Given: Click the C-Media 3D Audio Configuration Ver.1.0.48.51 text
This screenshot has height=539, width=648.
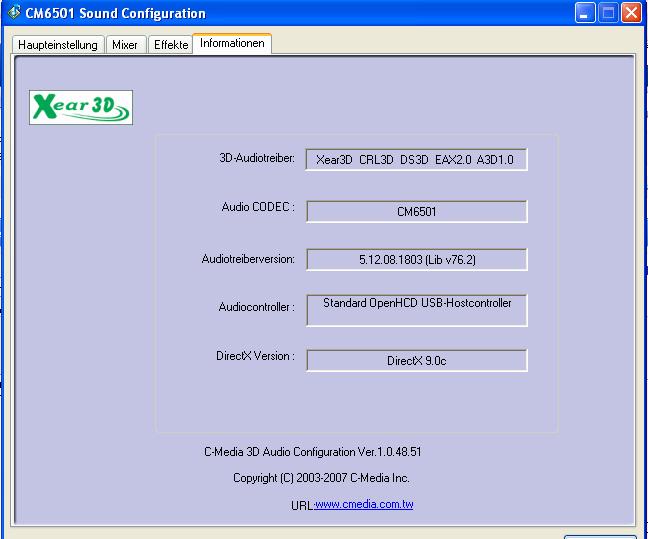Looking at the screenshot, I should click(x=313, y=452).
